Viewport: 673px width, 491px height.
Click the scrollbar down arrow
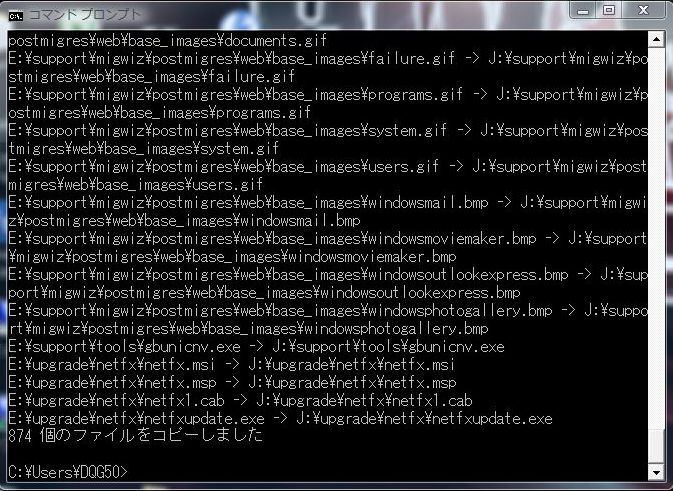(x=656, y=473)
